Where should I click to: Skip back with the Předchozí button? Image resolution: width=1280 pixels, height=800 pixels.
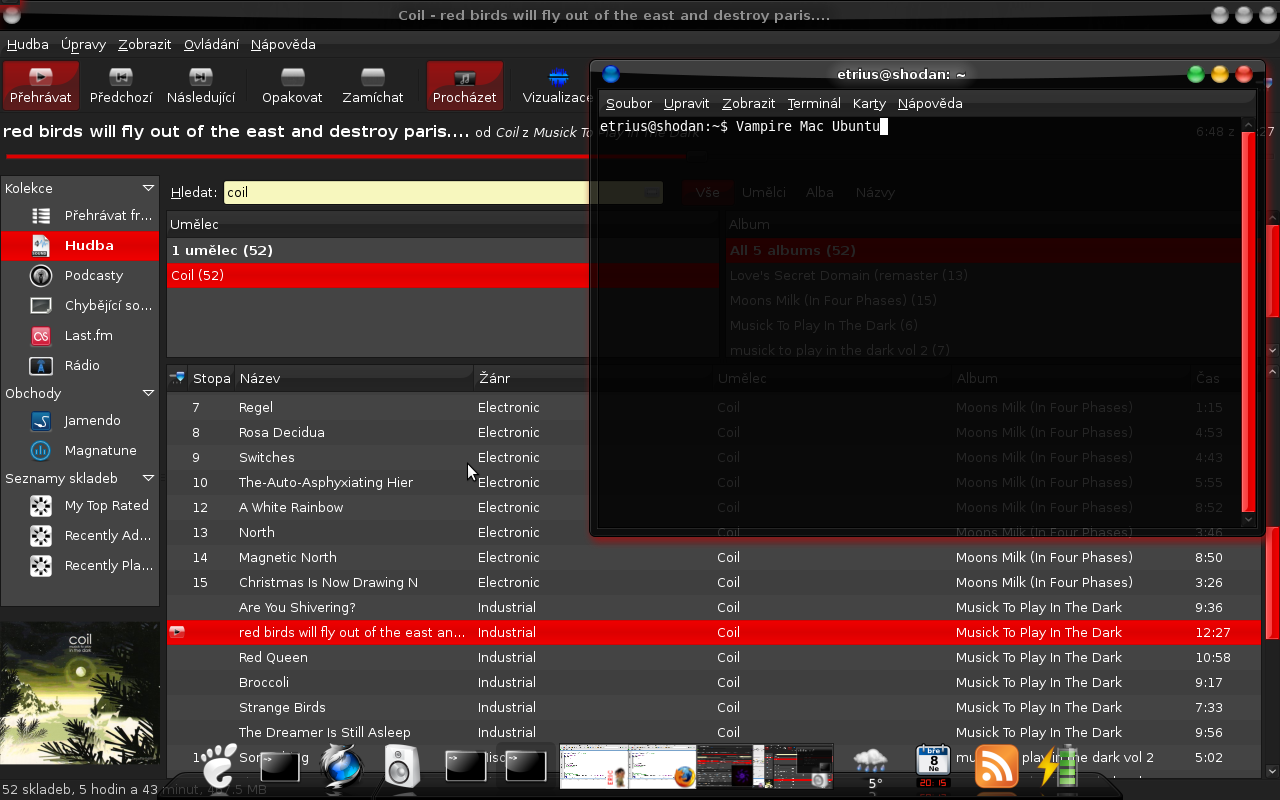121,85
